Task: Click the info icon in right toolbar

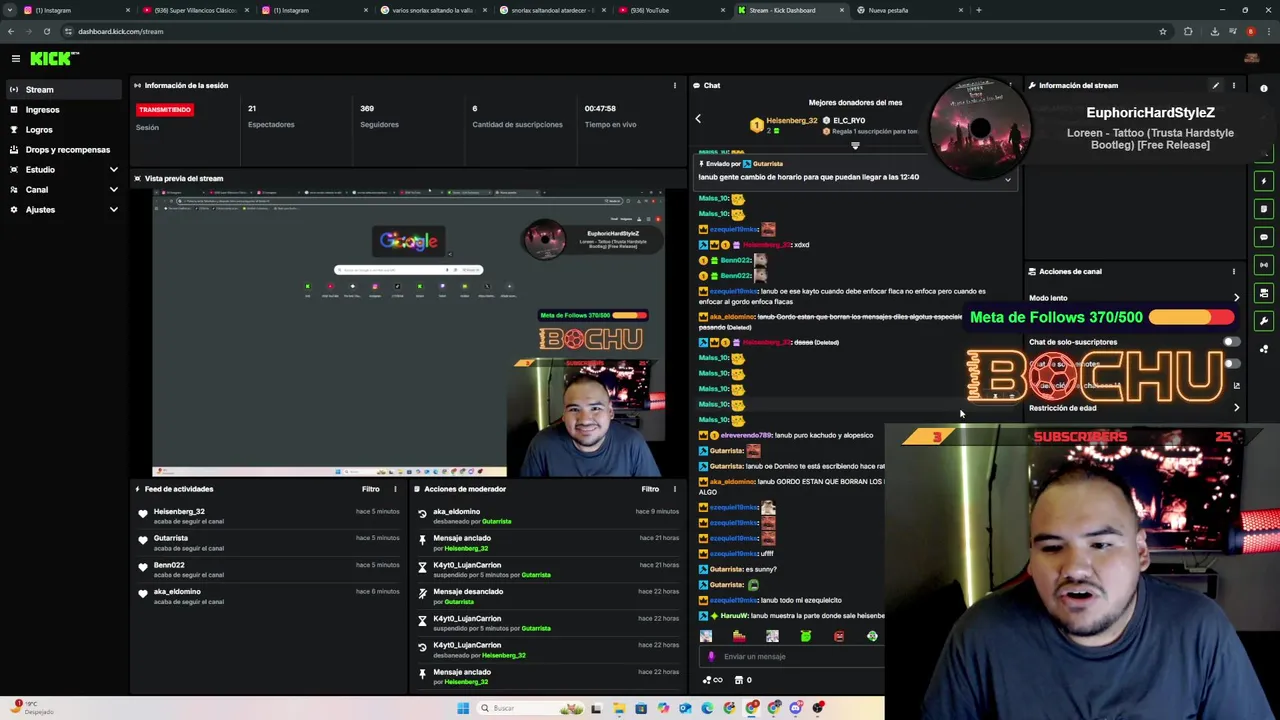Action: 1264,89
